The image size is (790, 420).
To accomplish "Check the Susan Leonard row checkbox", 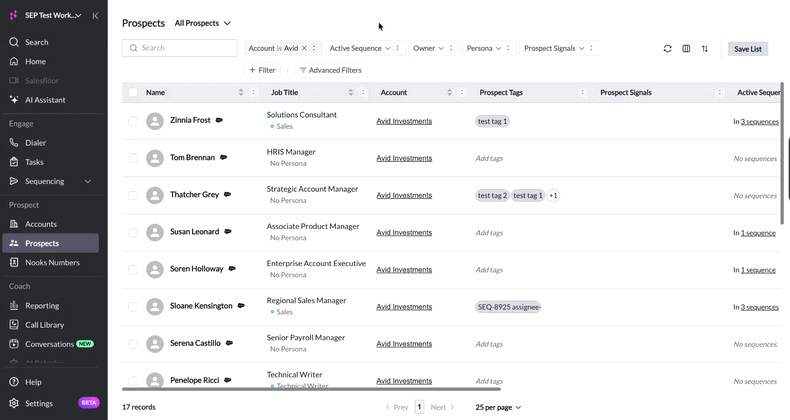I will (x=133, y=233).
